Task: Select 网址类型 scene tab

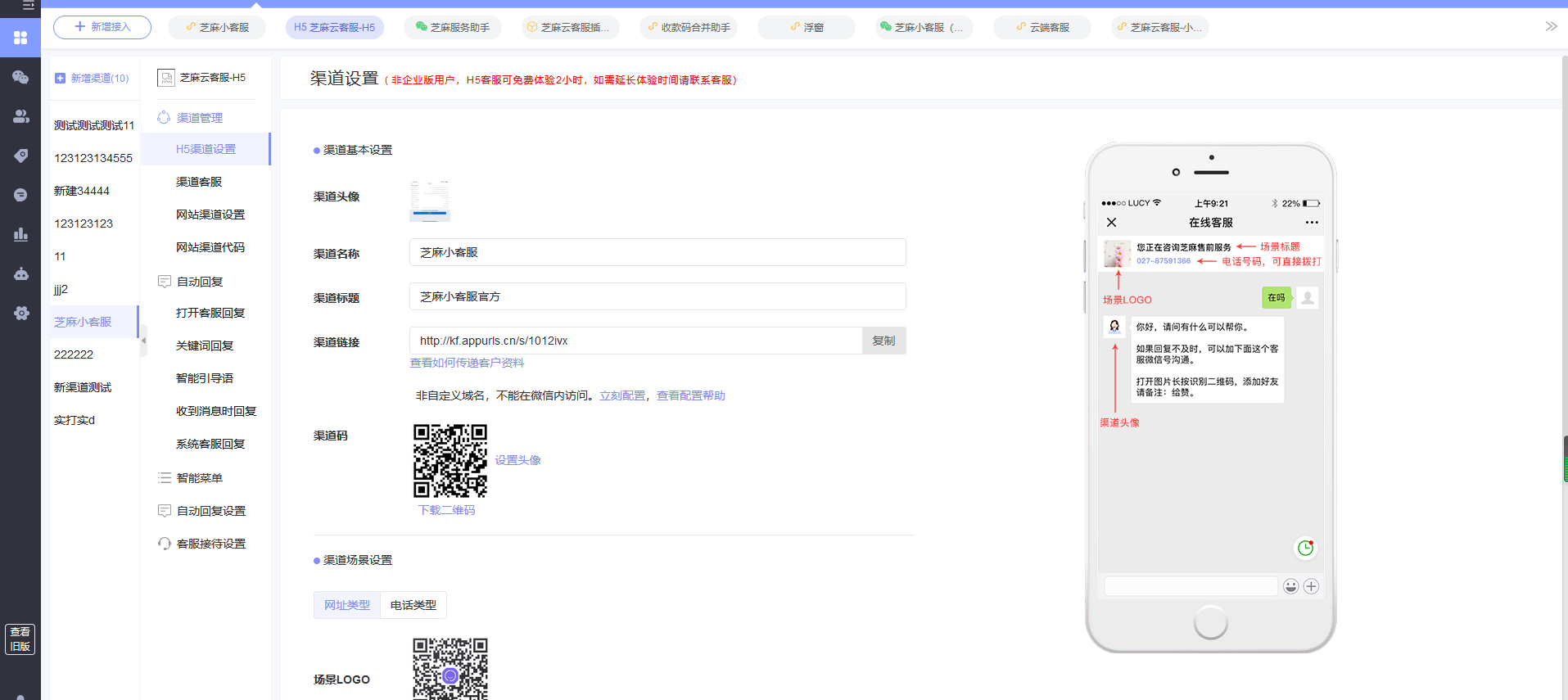Action: (x=347, y=605)
